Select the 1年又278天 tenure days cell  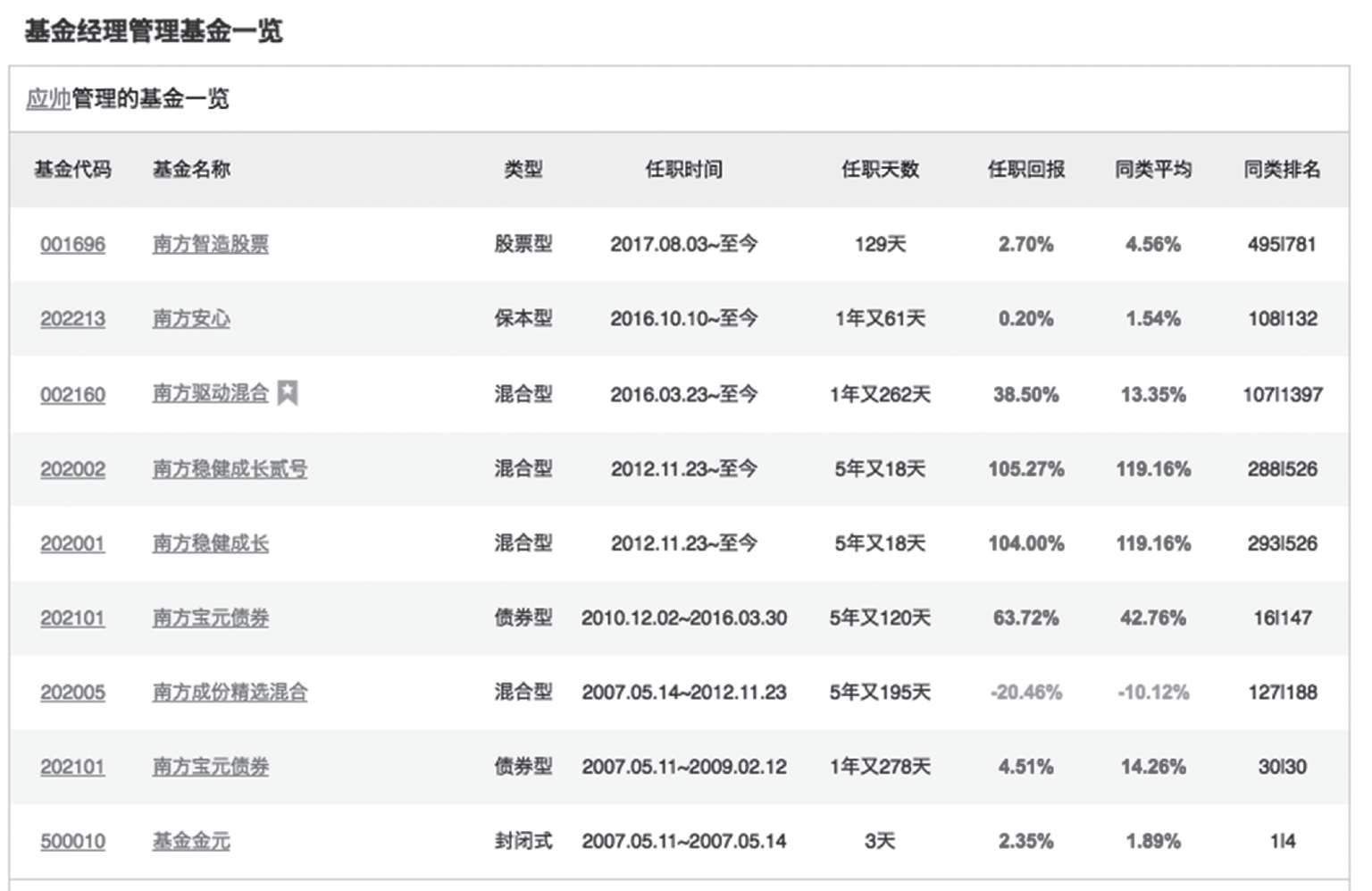pos(881,767)
